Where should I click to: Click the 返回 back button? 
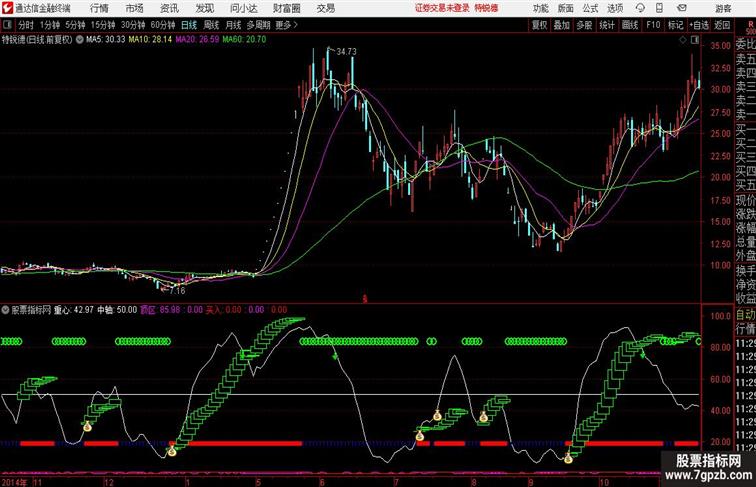(722, 25)
